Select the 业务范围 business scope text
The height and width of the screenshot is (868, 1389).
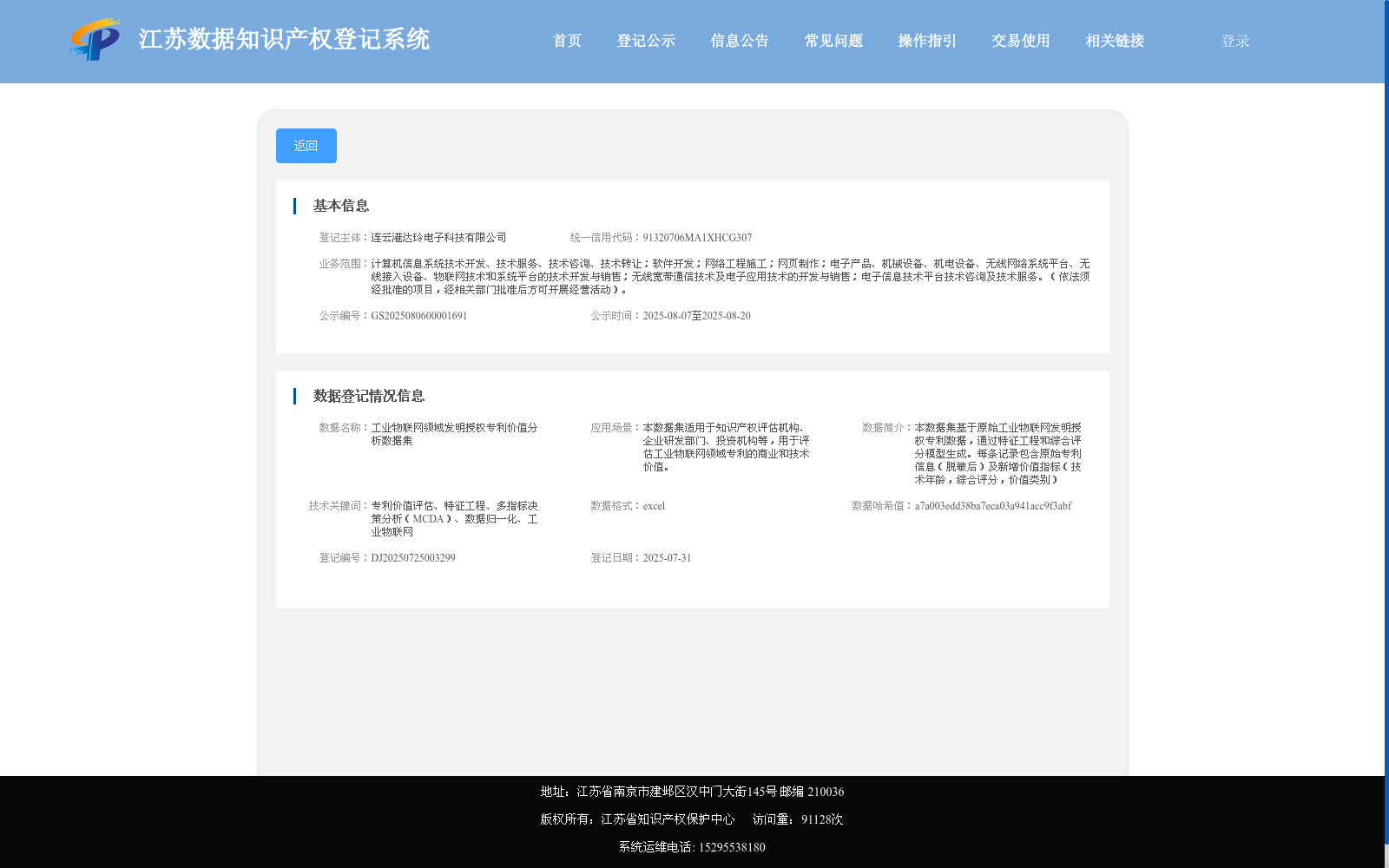coord(730,277)
